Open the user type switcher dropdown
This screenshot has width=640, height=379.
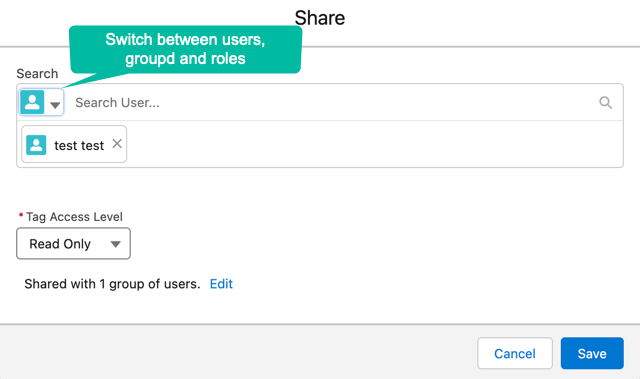[41, 102]
